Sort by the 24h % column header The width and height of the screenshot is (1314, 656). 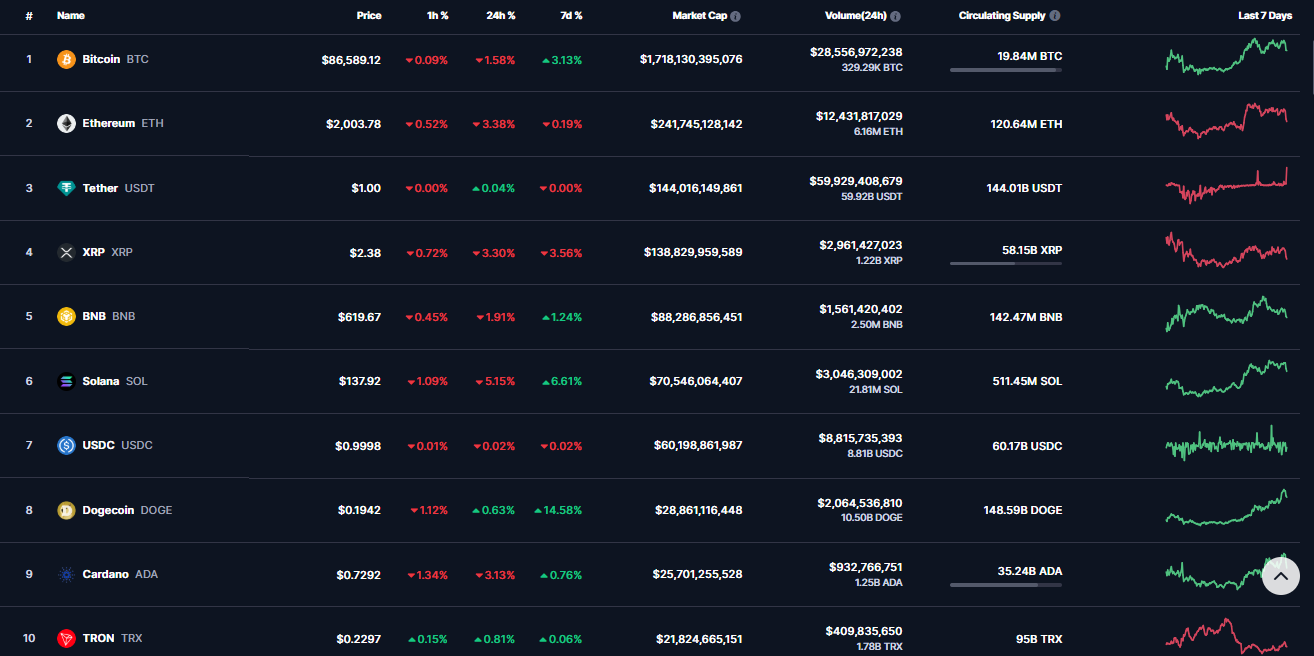tap(500, 16)
